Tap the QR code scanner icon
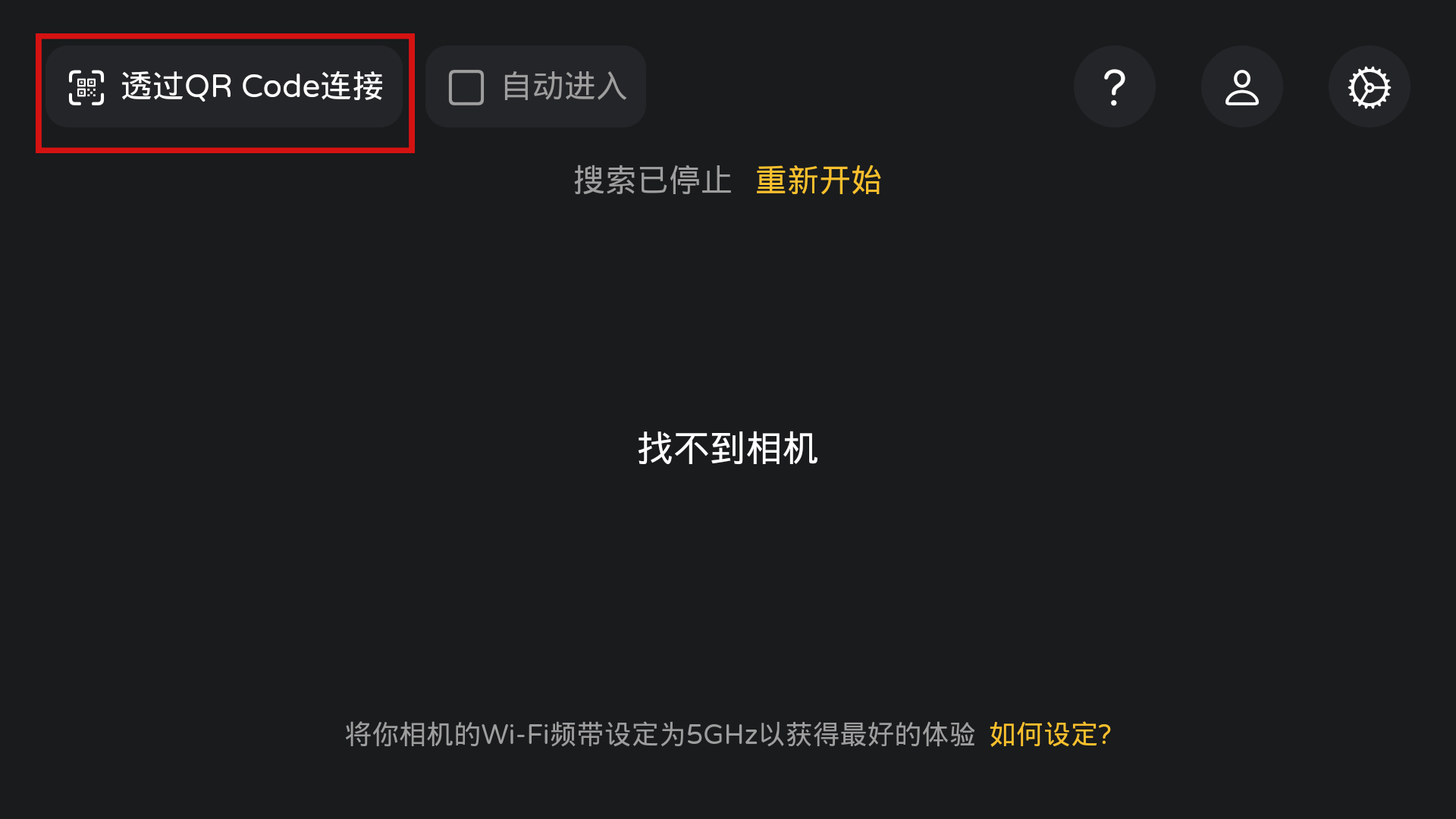This screenshot has height=819, width=1456. [86, 87]
